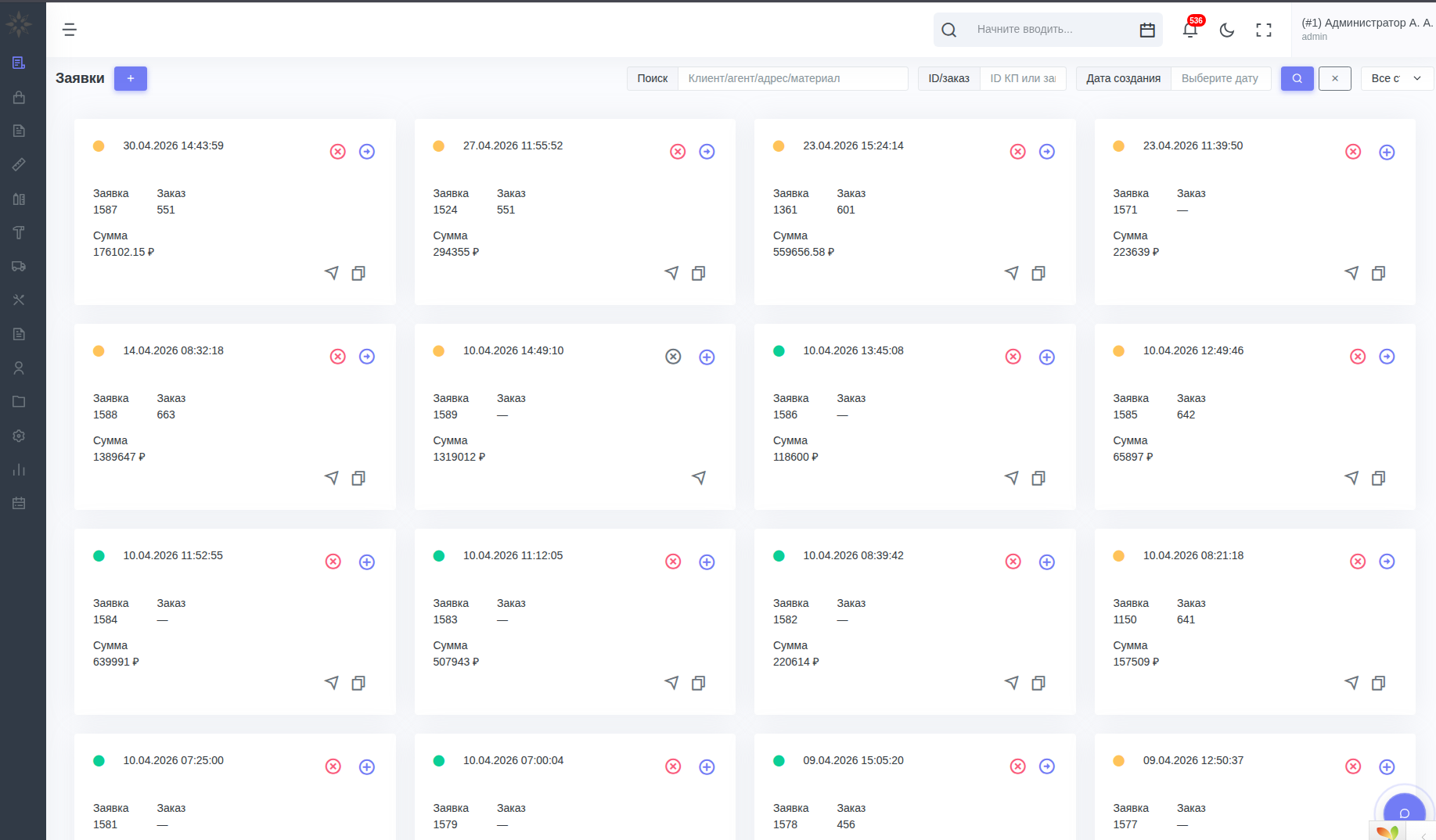Viewport: 1436px width, 840px height.
Task: Open the statistics bar chart in sidebar
Action: click(x=19, y=469)
